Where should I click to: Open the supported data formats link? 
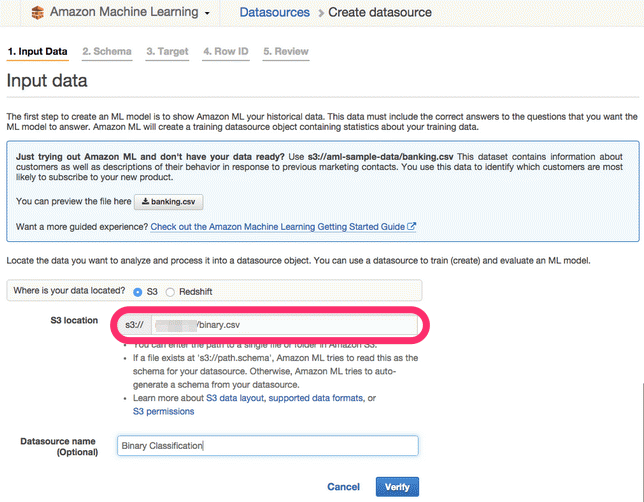(x=315, y=398)
